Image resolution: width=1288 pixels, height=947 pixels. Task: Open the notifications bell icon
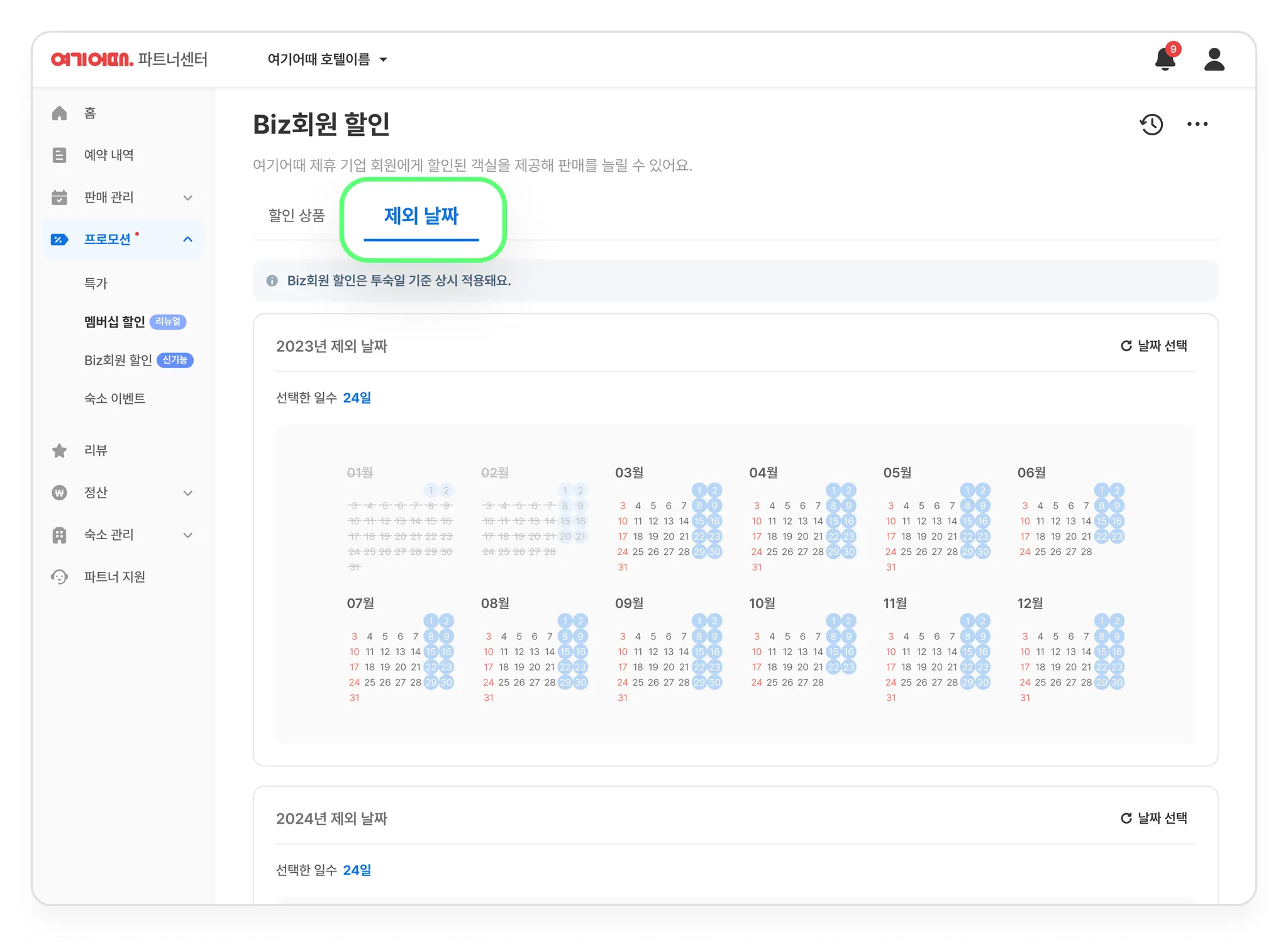tap(1165, 60)
